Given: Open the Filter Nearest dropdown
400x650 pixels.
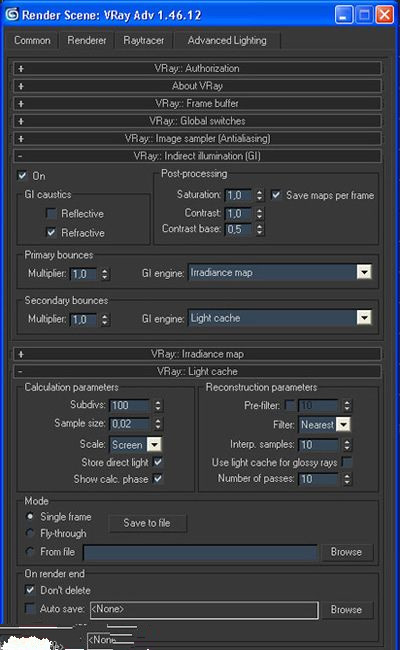Looking at the screenshot, I should [343, 424].
